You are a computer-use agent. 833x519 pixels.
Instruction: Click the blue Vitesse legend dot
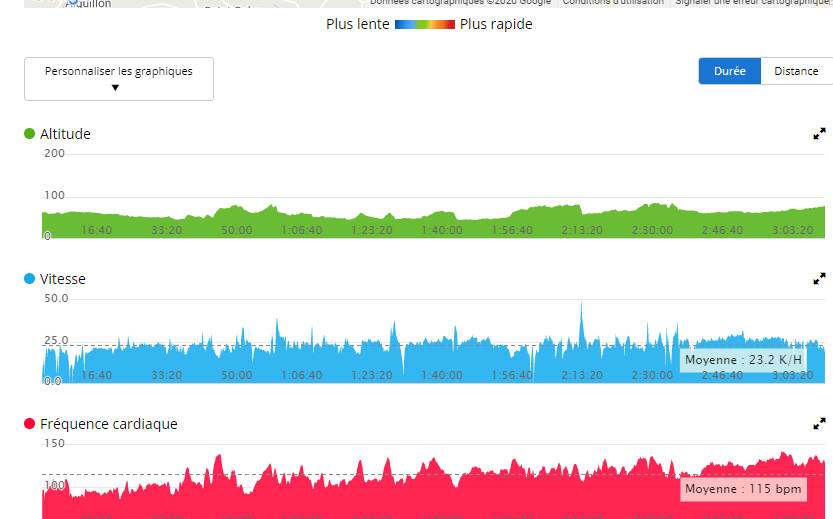30,278
